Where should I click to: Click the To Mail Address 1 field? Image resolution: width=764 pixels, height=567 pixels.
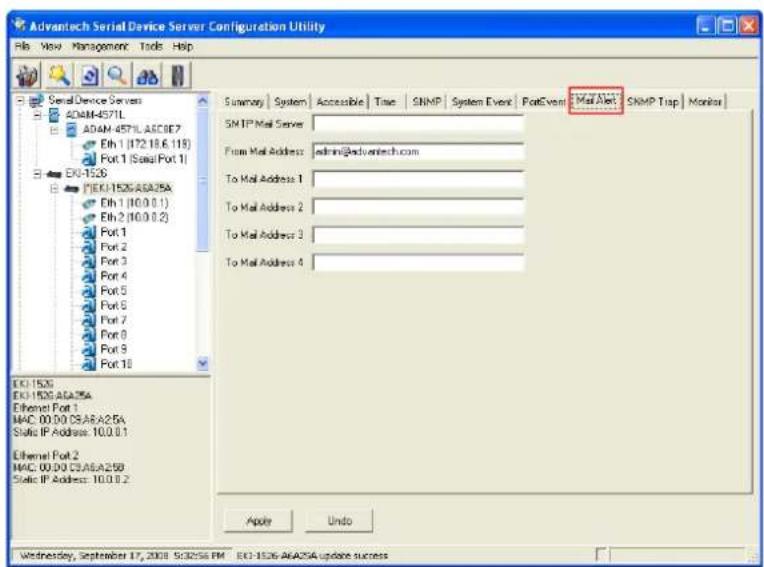click(418, 179)
